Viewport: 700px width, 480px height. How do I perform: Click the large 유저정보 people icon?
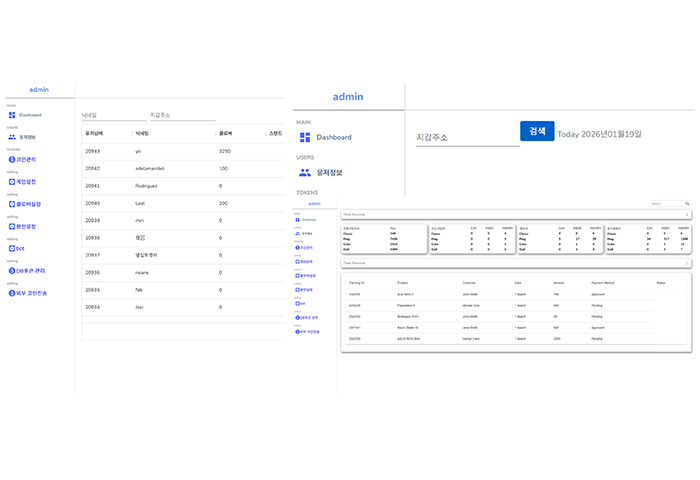coord(305,172)
